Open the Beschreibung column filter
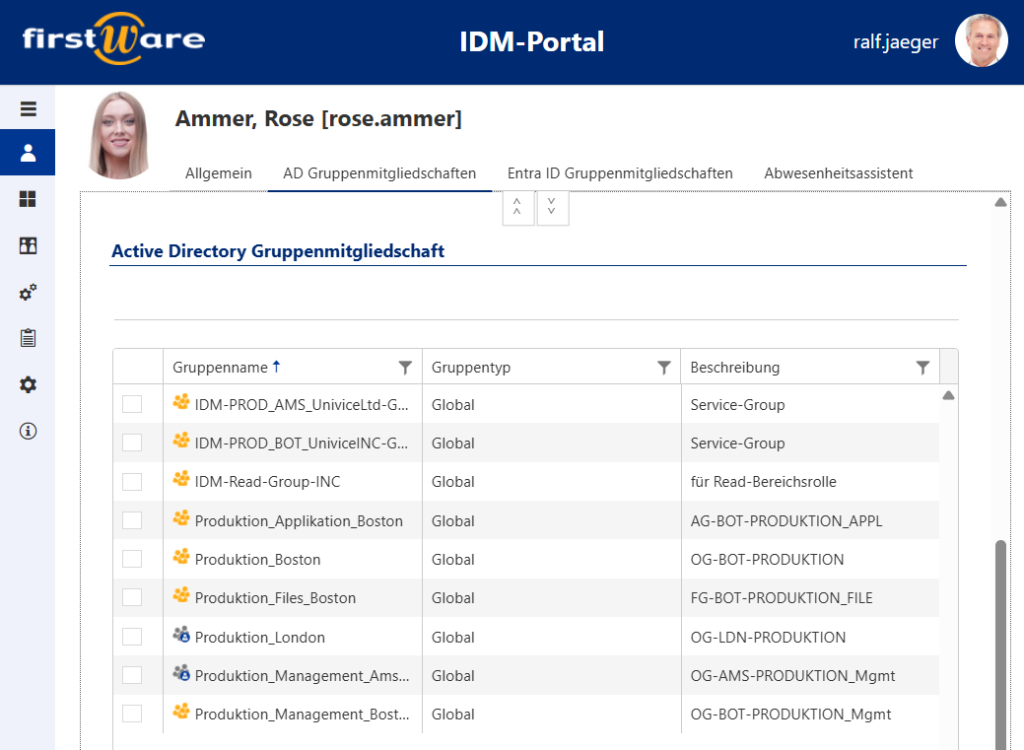Image resolution: width=1024 pixels, height=750 pixels. click(922, 367)
